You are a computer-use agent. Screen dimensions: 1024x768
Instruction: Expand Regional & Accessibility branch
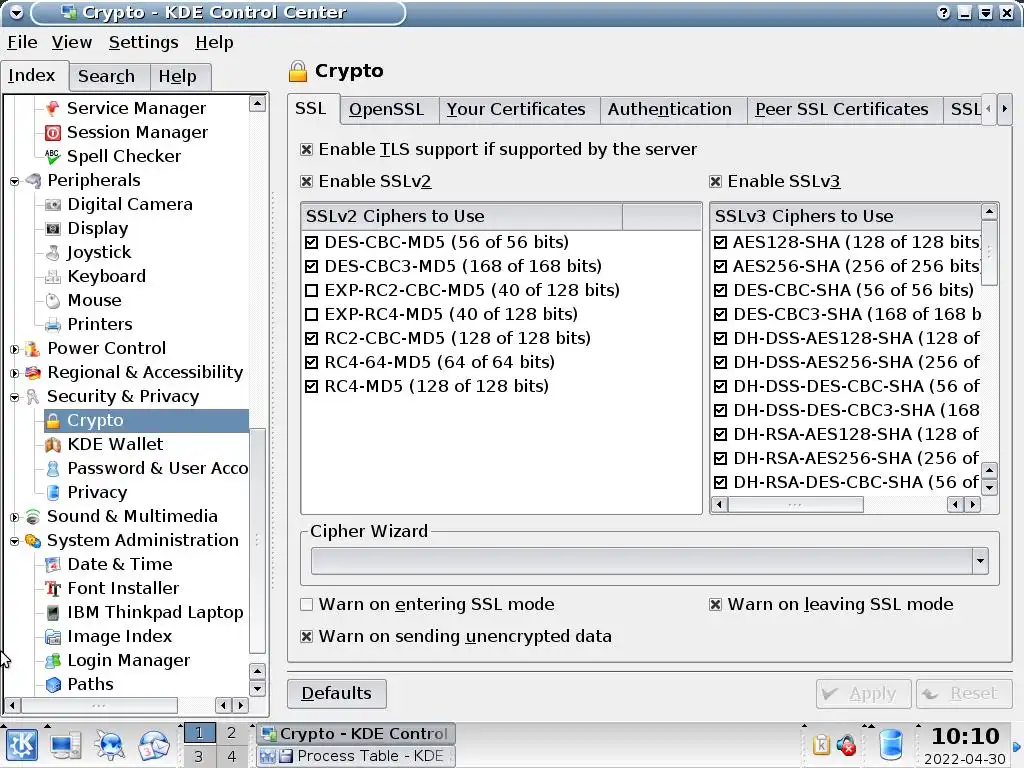point(14,373)
